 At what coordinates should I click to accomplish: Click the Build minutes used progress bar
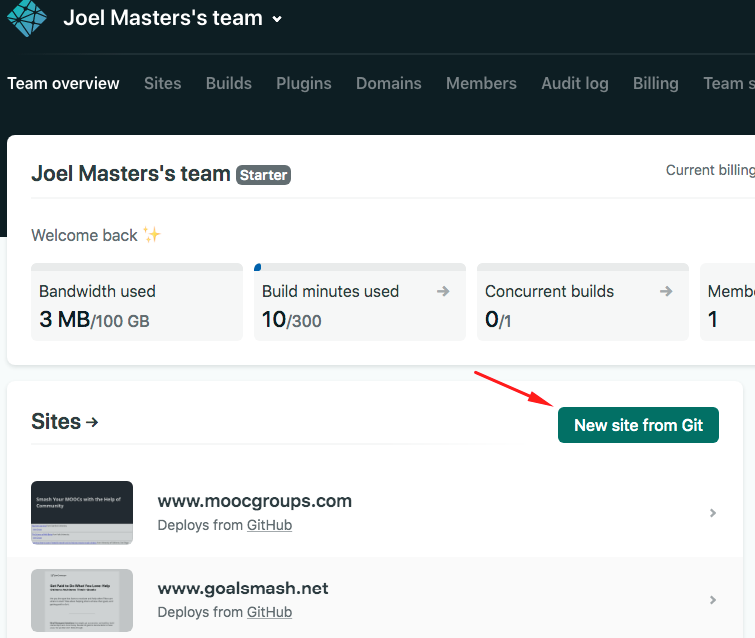tap(360, 267)
